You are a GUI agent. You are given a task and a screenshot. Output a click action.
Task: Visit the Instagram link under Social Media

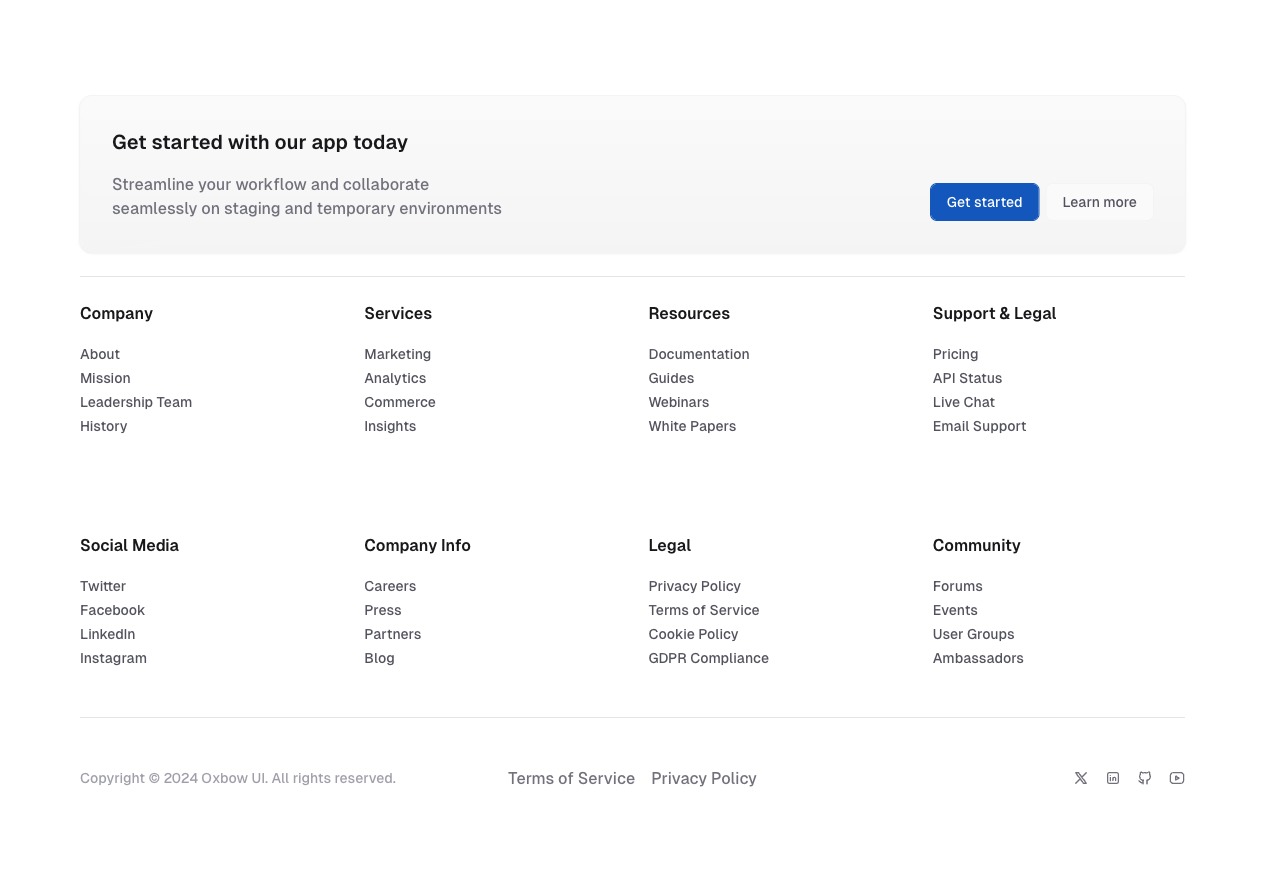(x=113, y=658)
